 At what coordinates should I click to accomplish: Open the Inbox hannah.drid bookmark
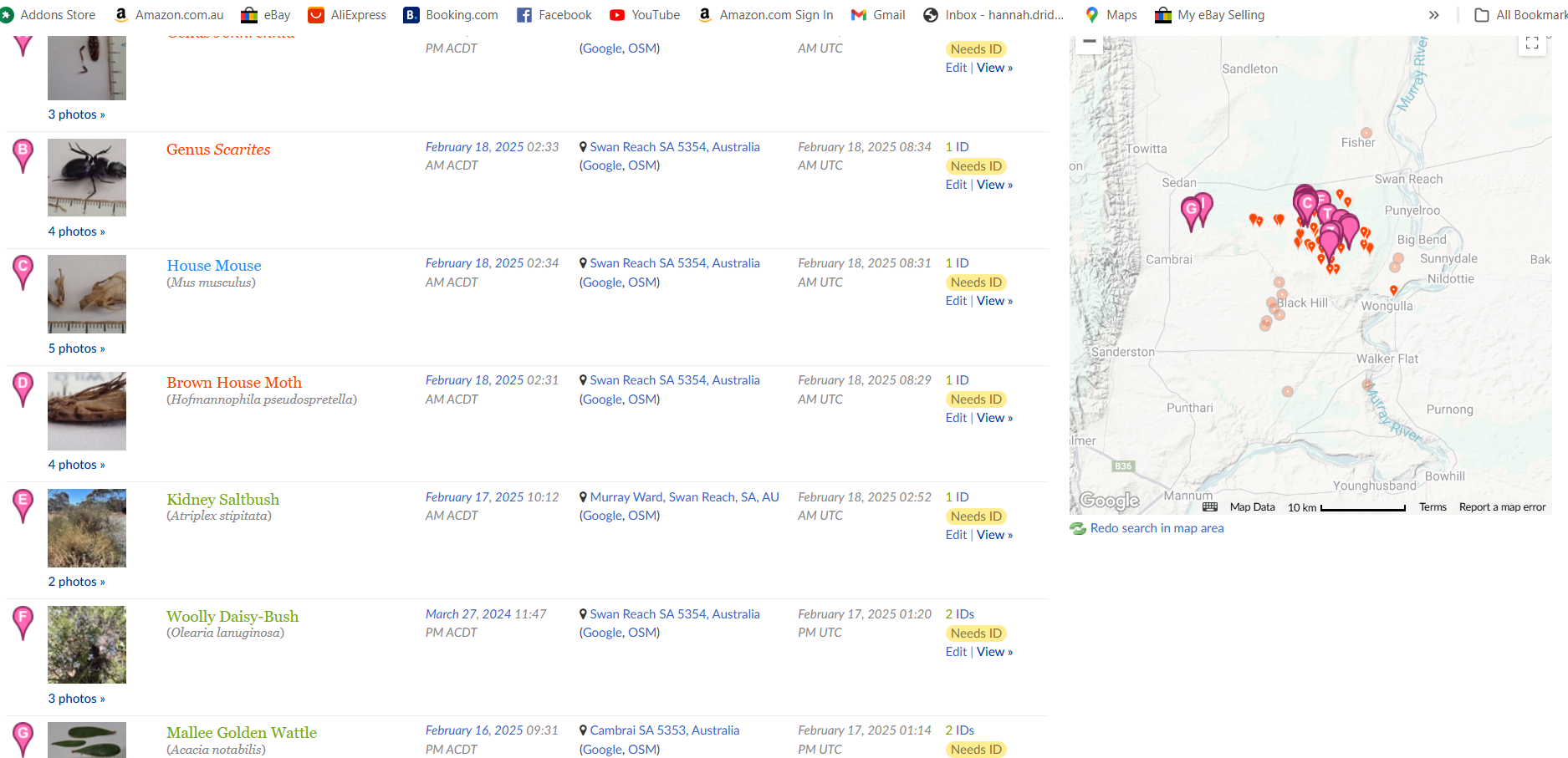[993, 15]
